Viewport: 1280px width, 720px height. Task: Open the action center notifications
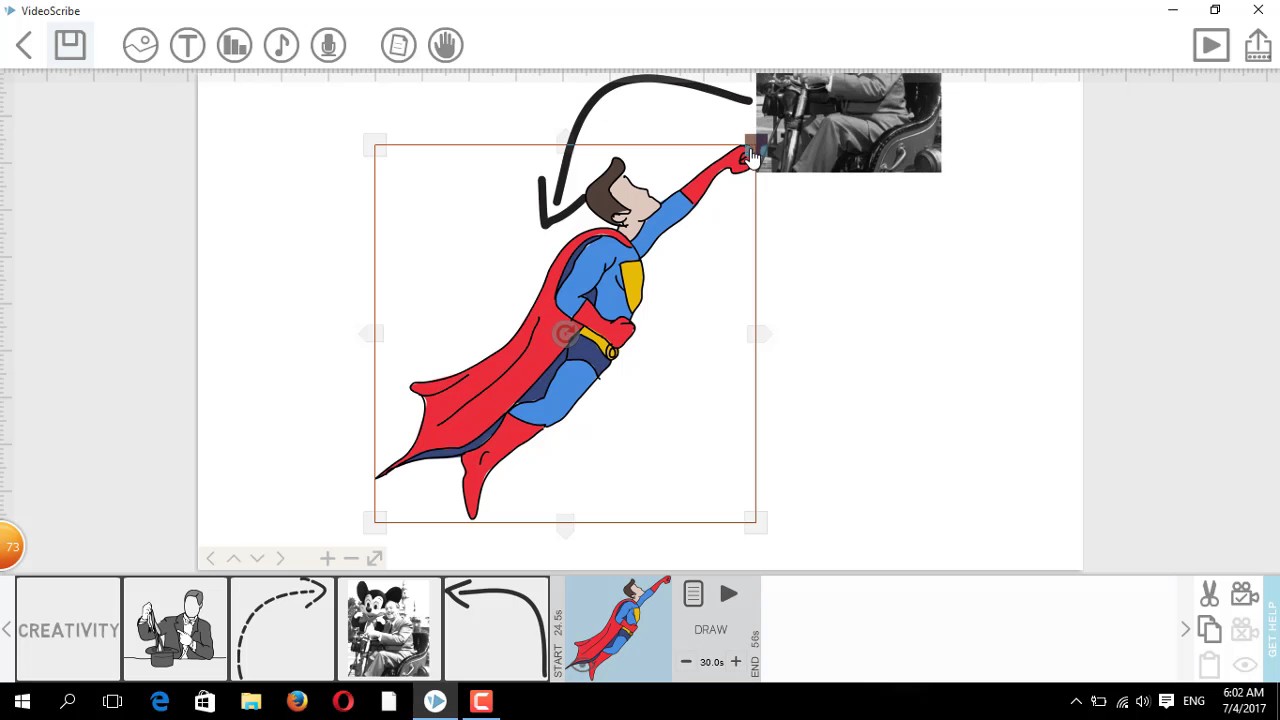click(x=1167, y=702)
